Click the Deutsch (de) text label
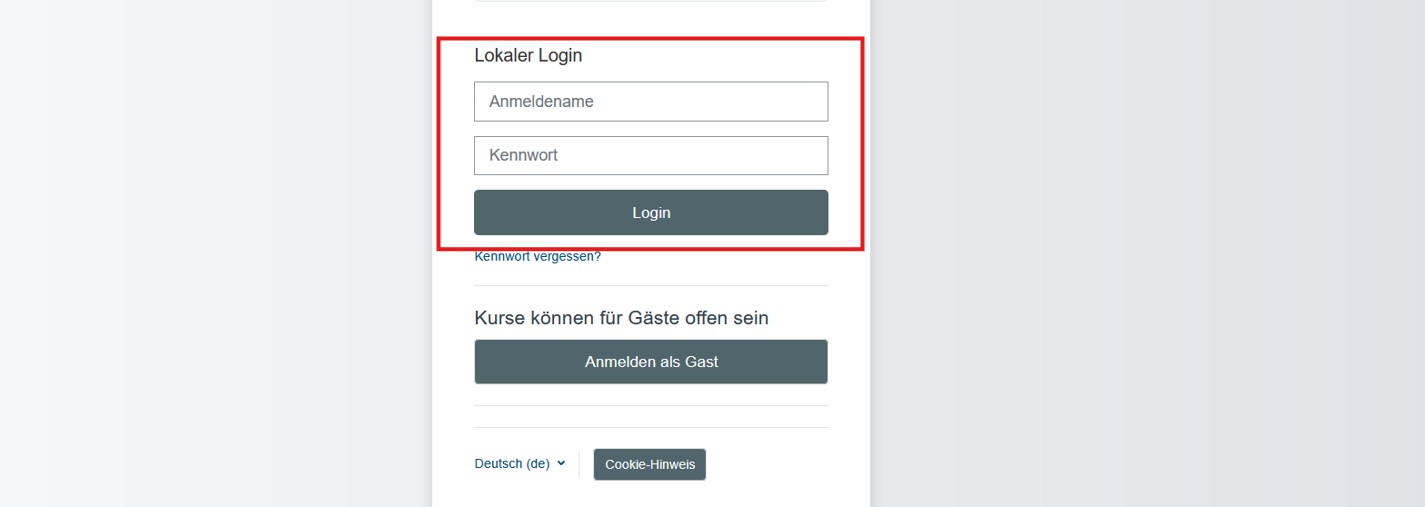 tap(512, 464)
